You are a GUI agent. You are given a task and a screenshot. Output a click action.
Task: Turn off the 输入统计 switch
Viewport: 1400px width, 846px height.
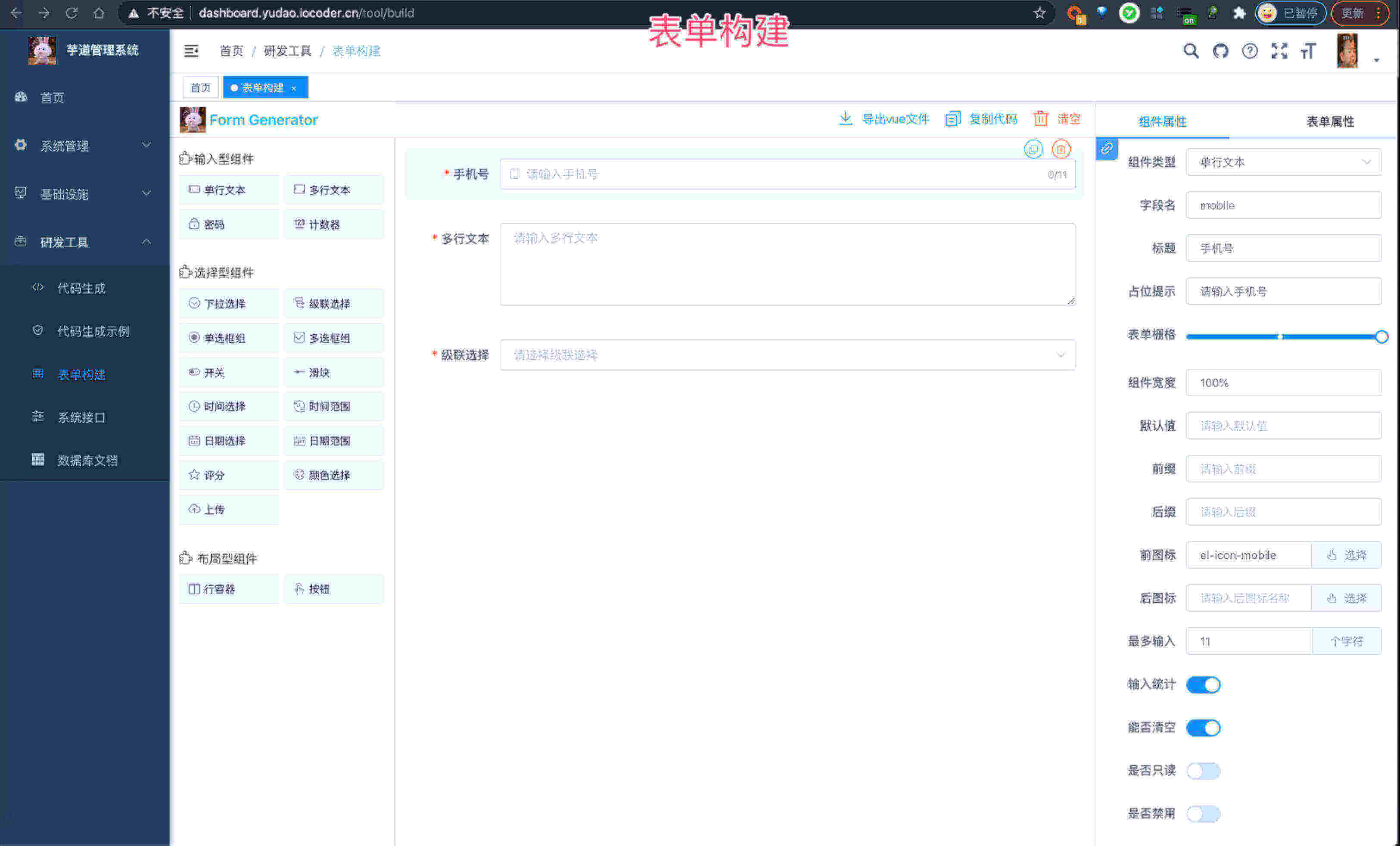[x=1203, y=684]
